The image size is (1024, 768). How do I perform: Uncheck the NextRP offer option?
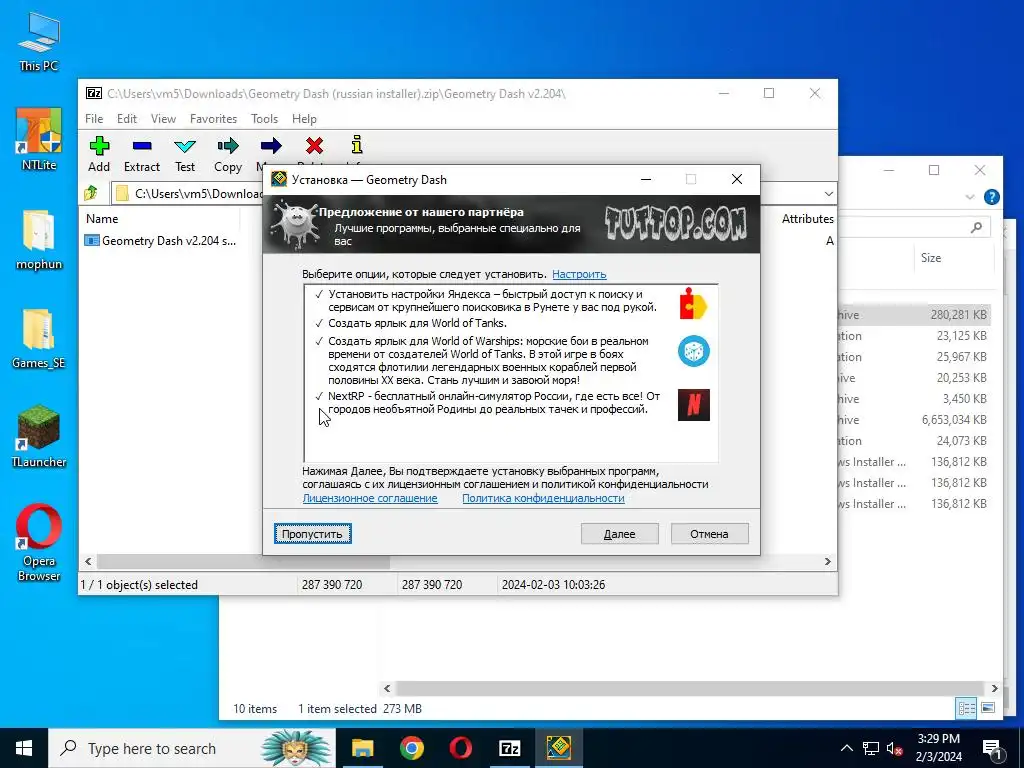(319, 396)
